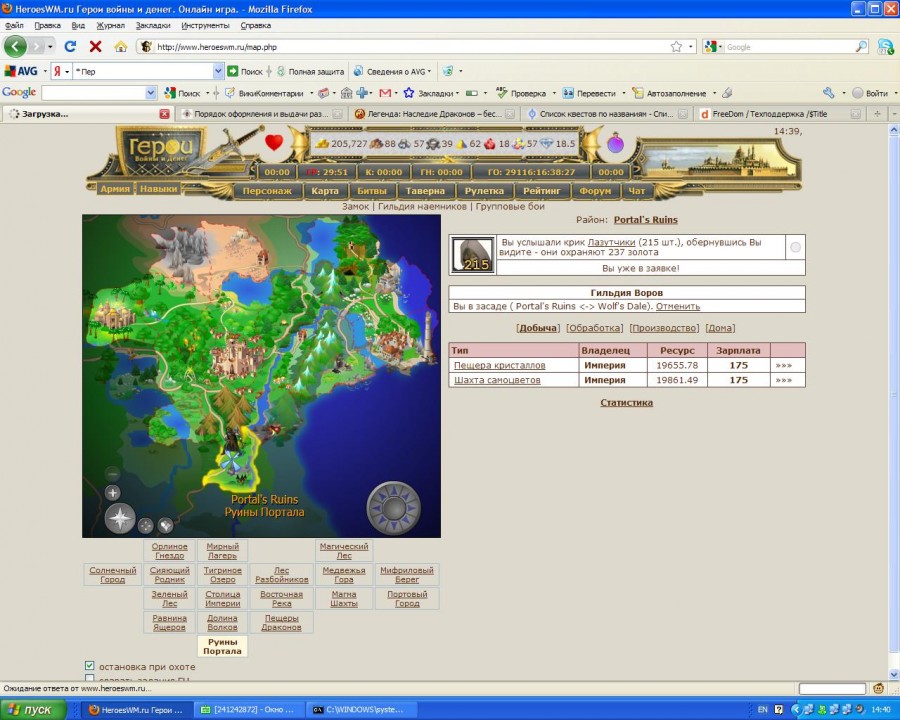Image resolution: width=900 pixels, height=720 pixels.
Task: Select the radio button beside hunt message
Action: tap(795, 247)
